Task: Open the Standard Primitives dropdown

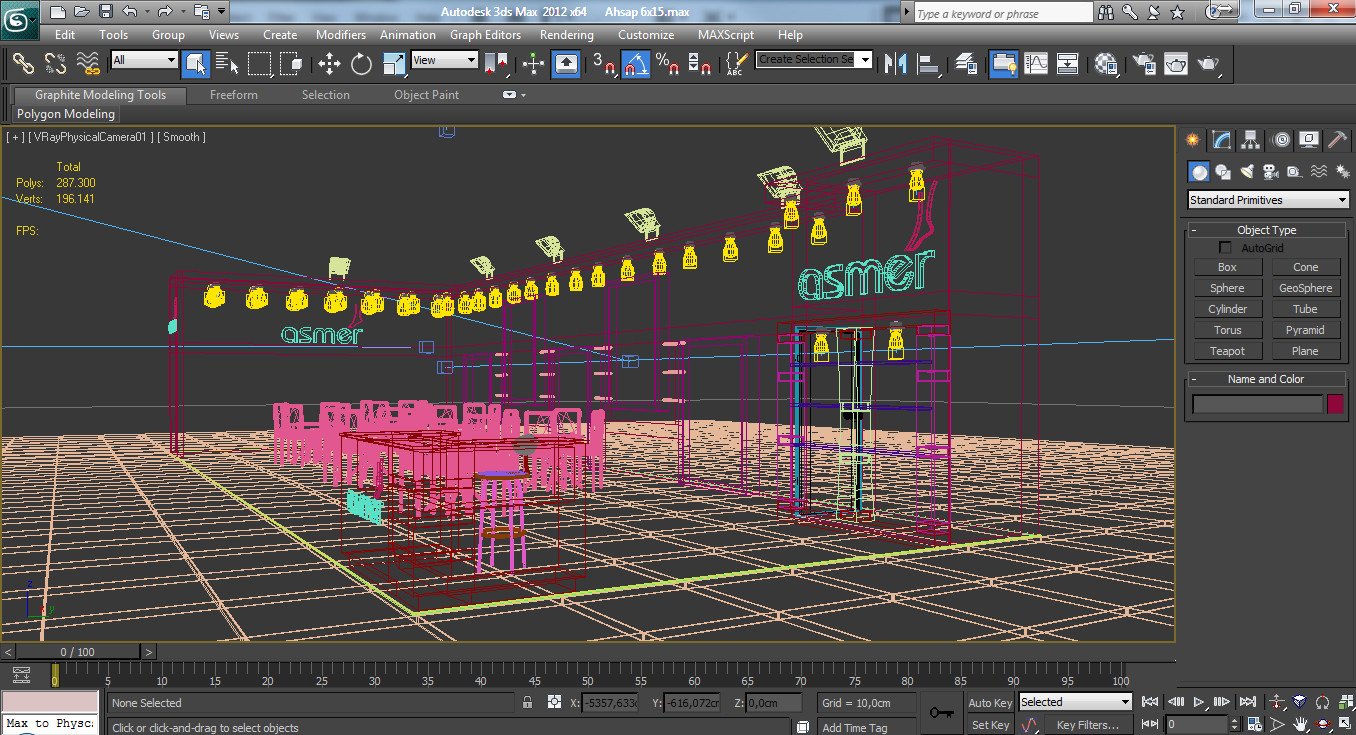Action: tap(1266, 199)
